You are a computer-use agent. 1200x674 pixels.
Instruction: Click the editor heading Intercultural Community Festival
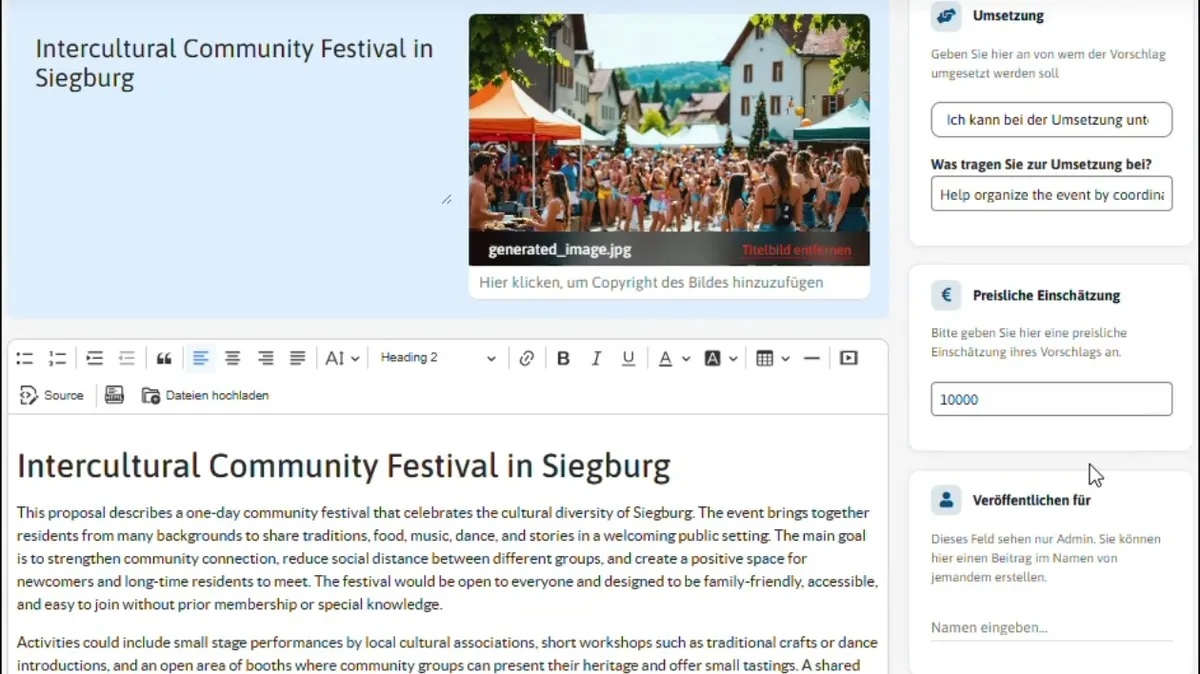344,466
